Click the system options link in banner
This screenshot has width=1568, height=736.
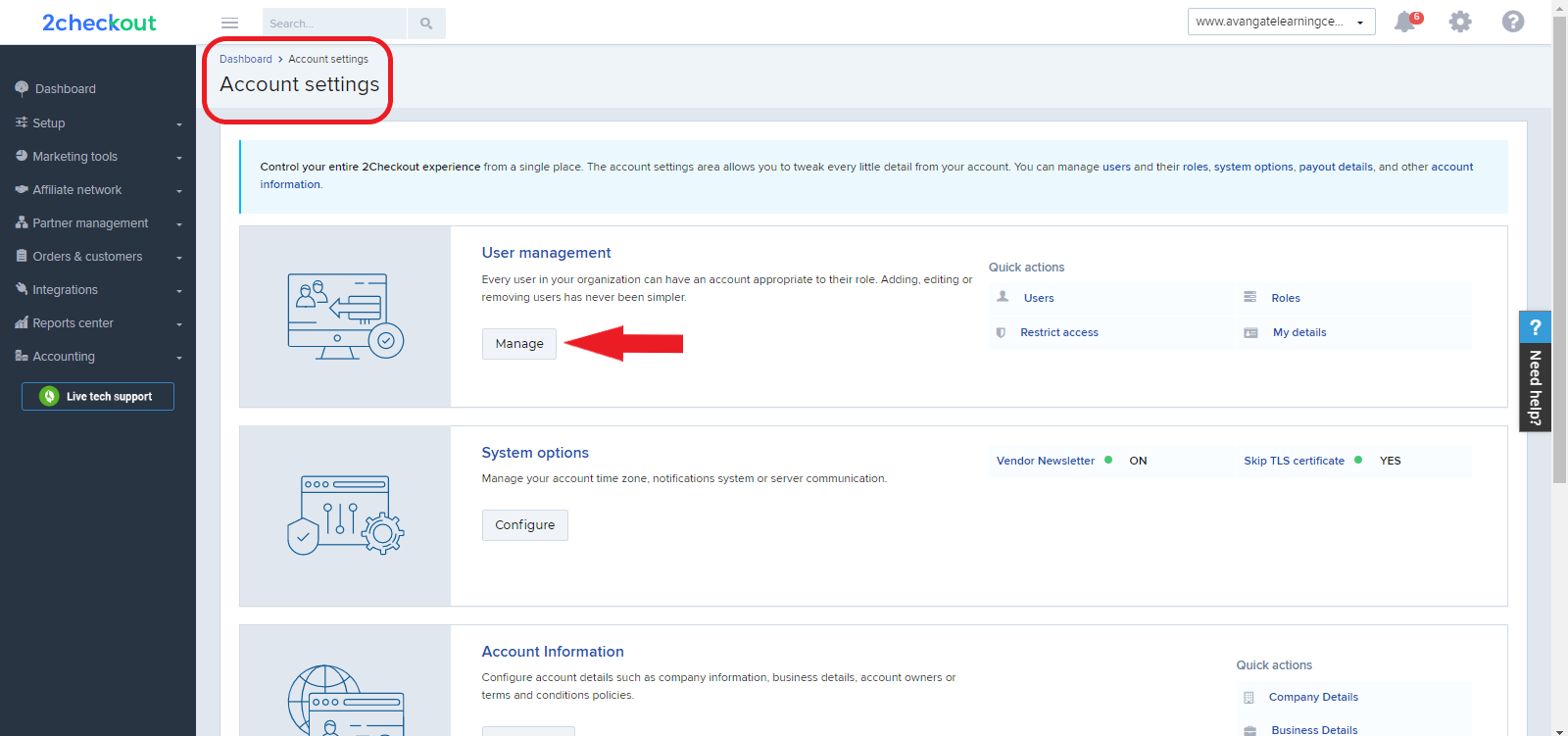1253,167
